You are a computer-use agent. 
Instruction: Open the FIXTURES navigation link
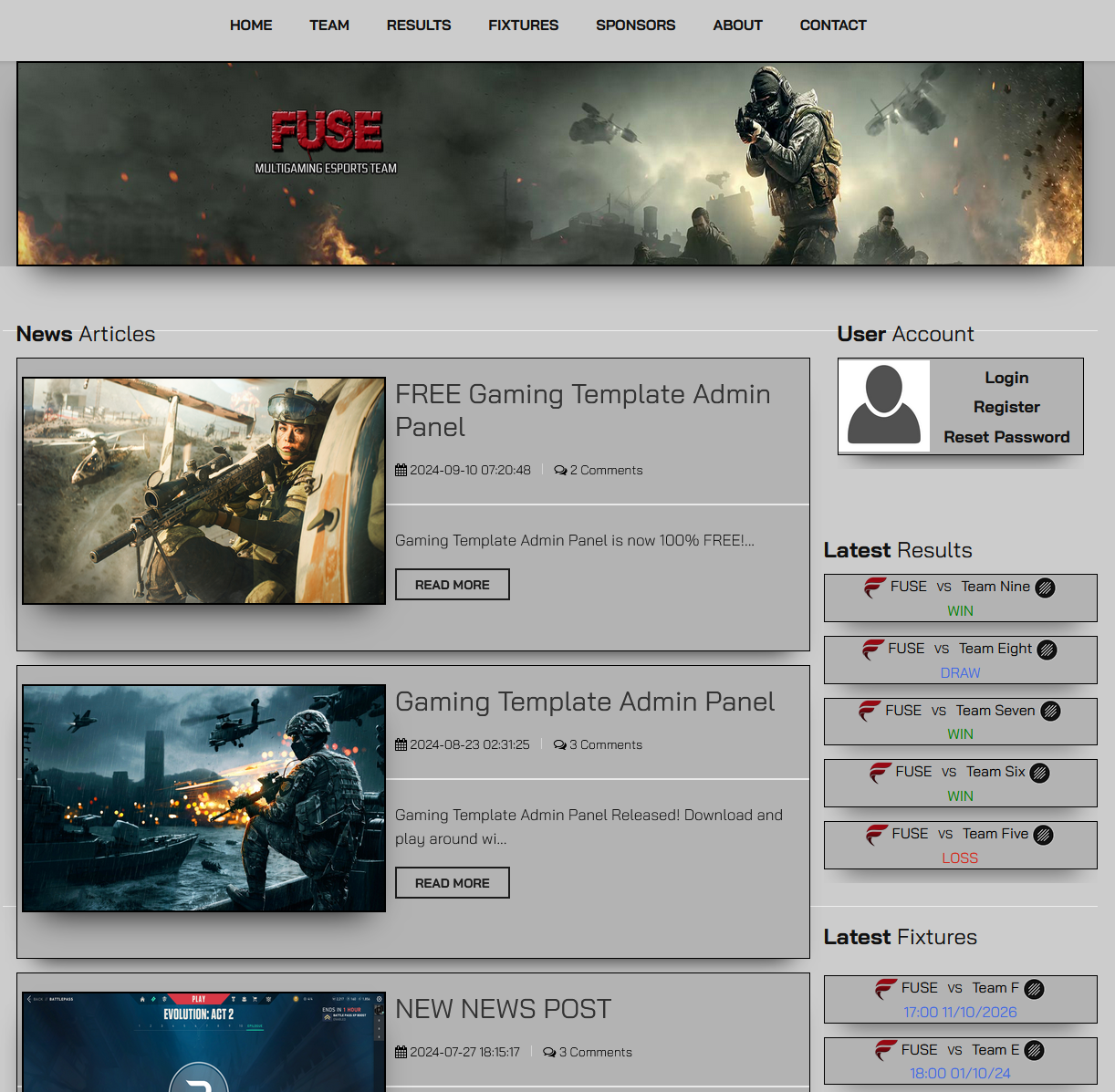click(x=523, y=26)
